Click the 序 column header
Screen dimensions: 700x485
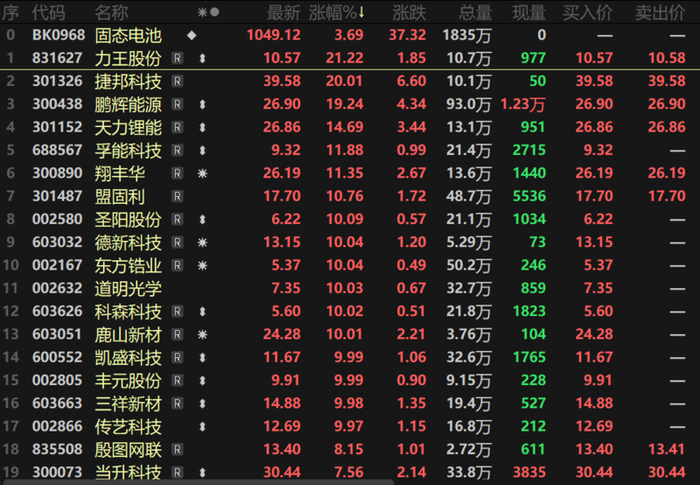point(10,13)
